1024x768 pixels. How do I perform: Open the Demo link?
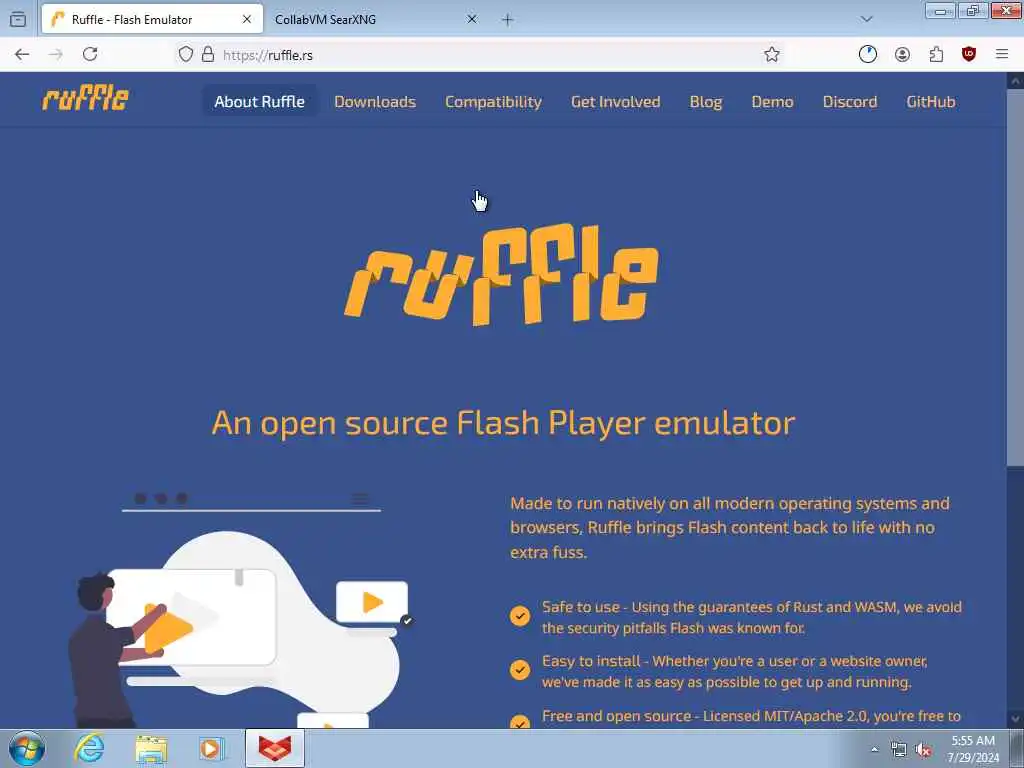pyautogui.click(x=773, y=102)
